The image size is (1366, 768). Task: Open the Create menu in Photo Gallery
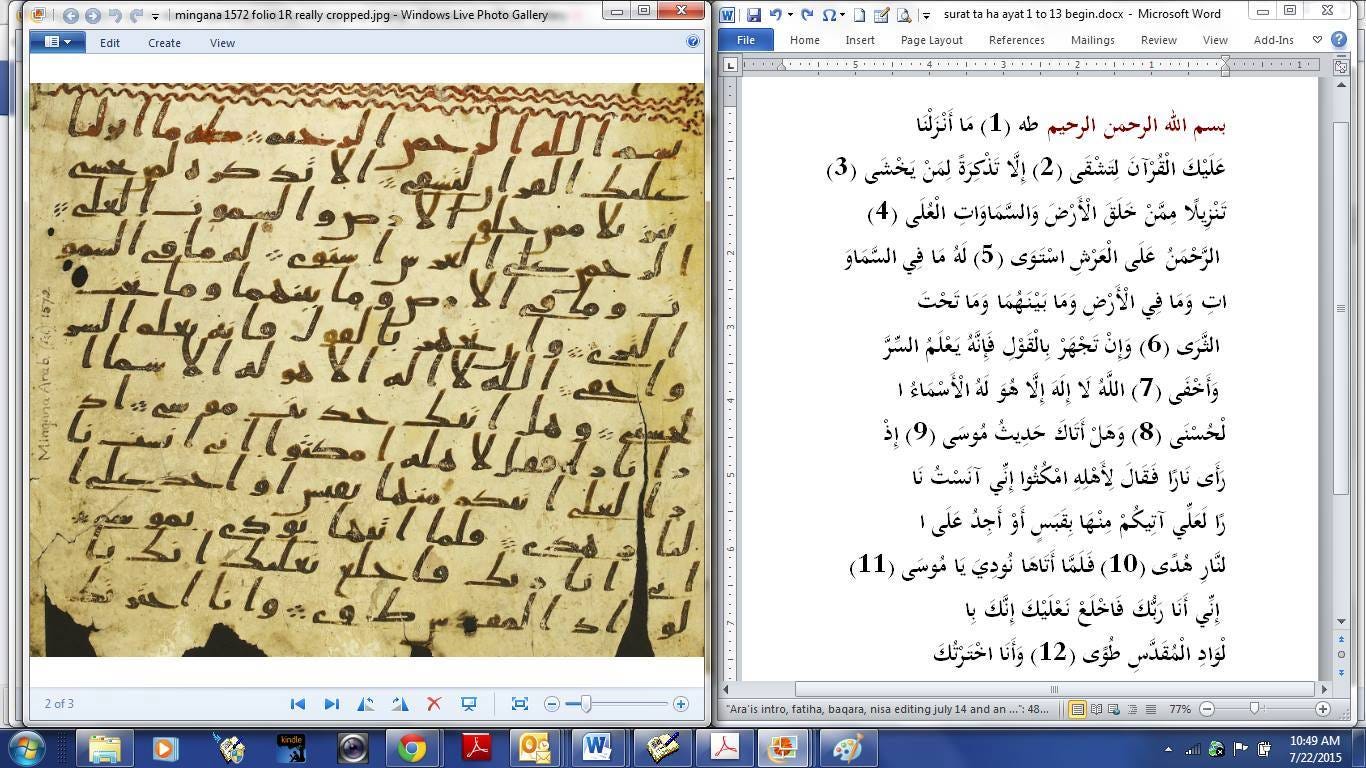click(164, 42)
